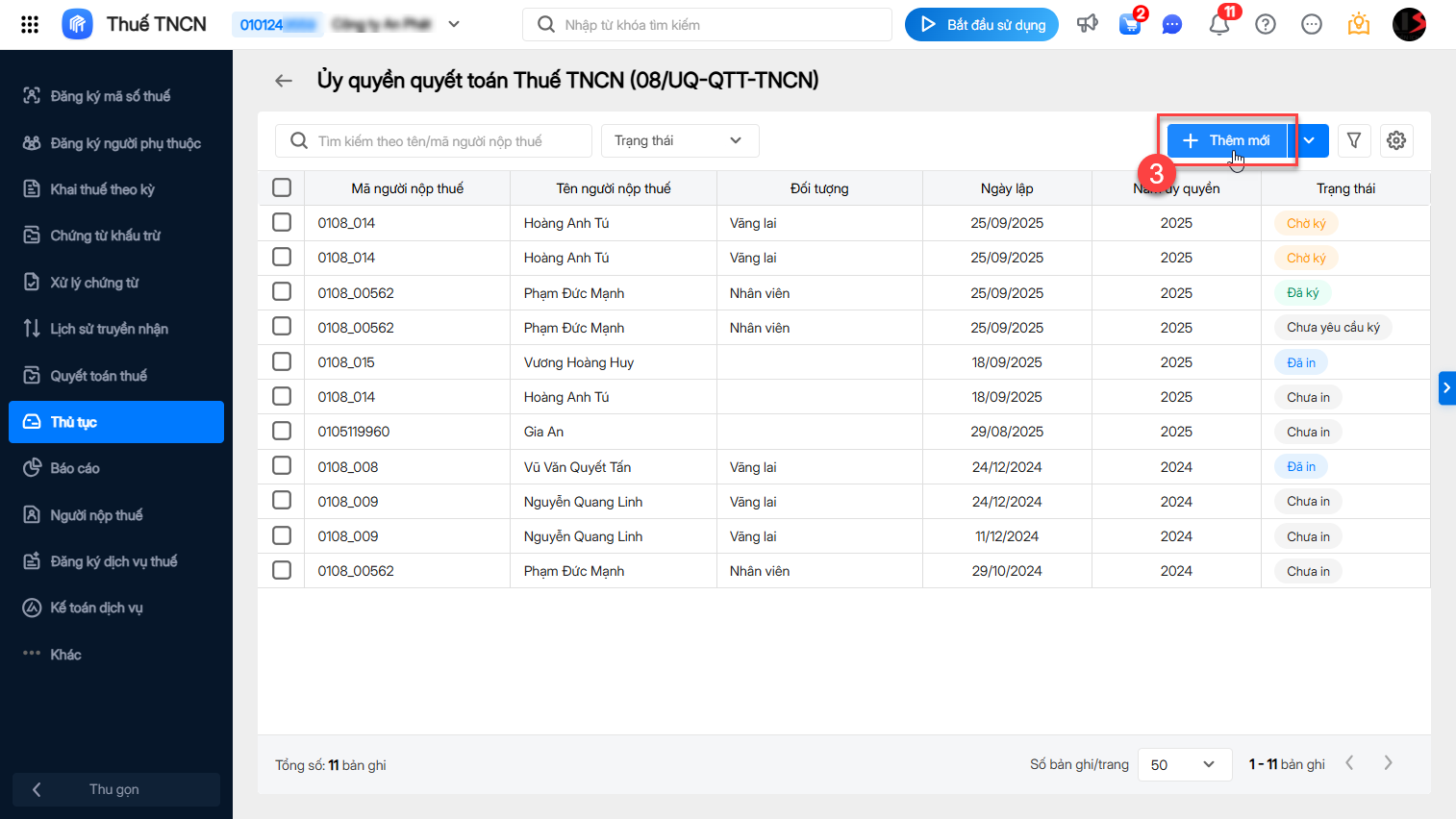Click the Thuế TNCN logo icon
Screen dimensions: 1456x819
(77, 24)
